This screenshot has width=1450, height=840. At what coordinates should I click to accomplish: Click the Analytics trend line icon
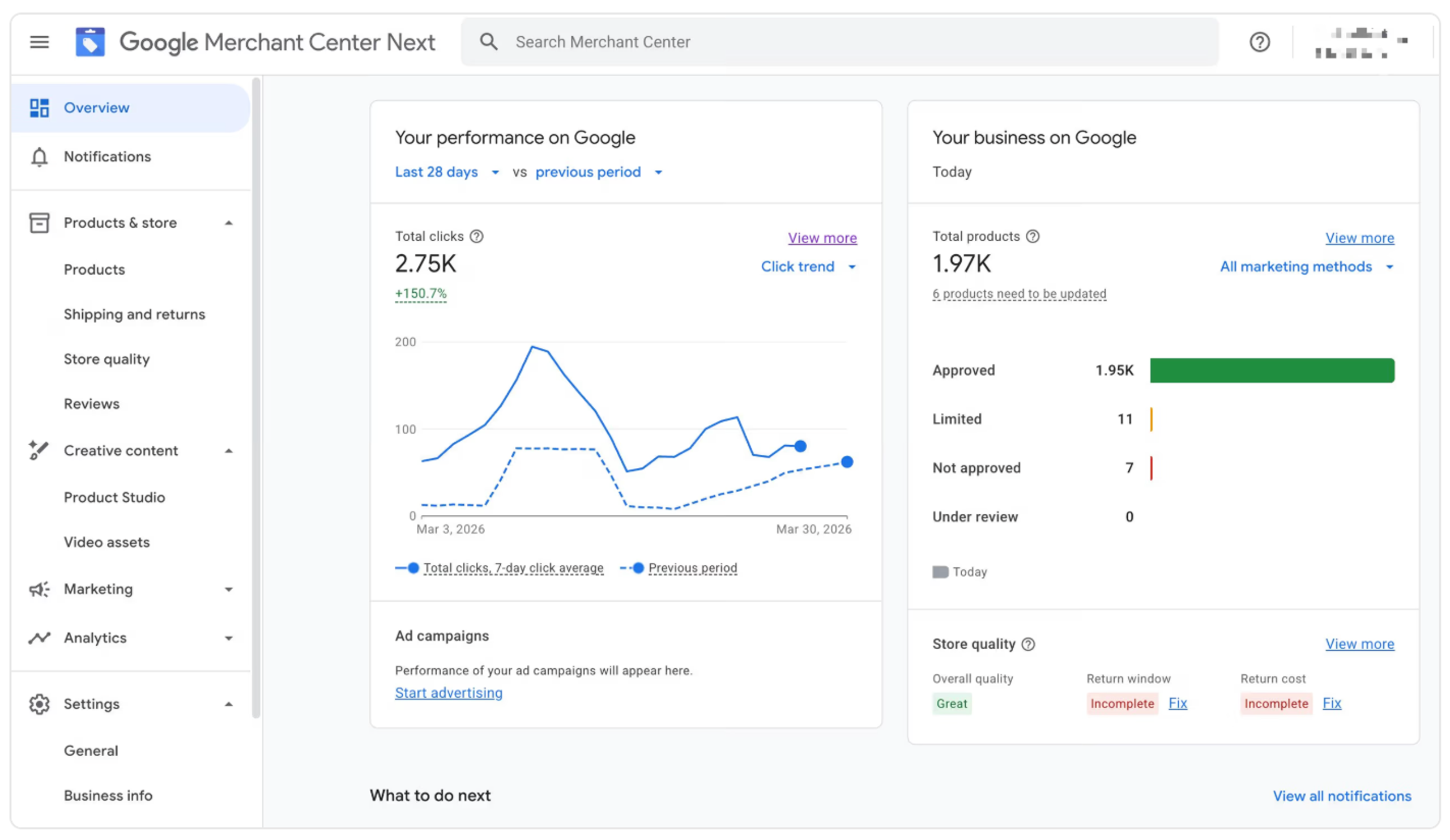[39, 637]
